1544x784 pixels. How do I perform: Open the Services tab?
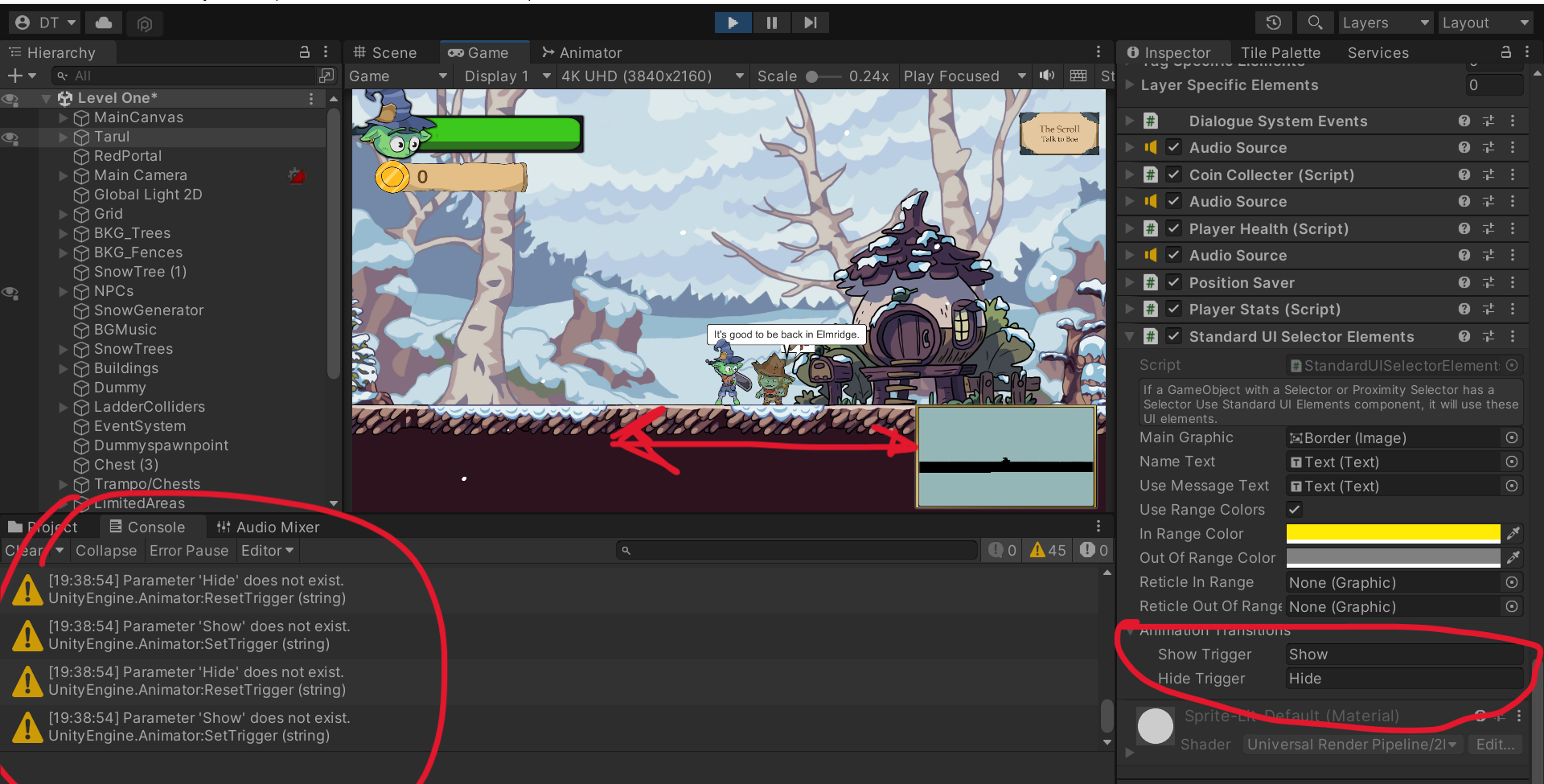(1378, 52)
